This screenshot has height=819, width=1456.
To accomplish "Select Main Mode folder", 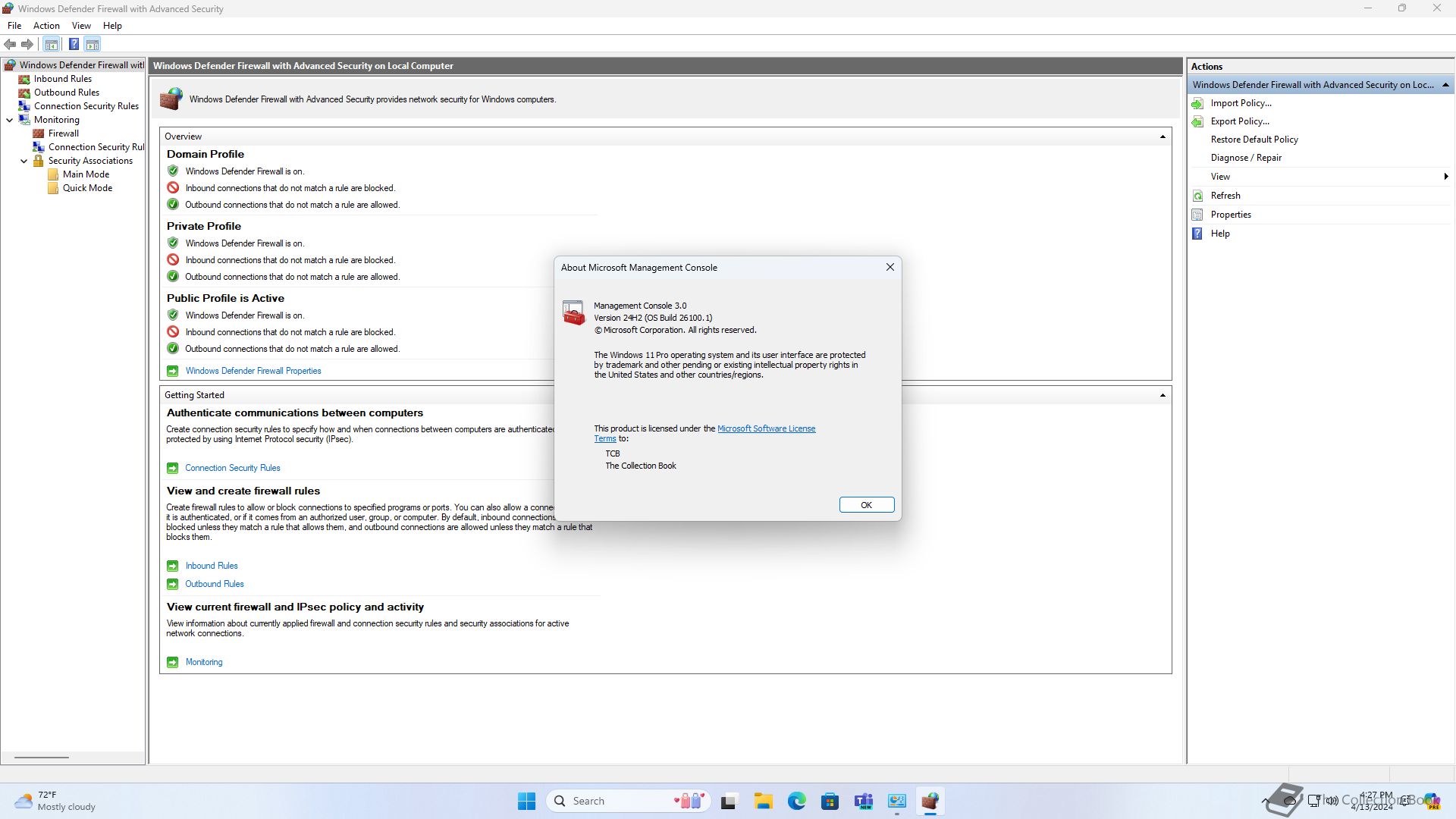I will (86, 174).
